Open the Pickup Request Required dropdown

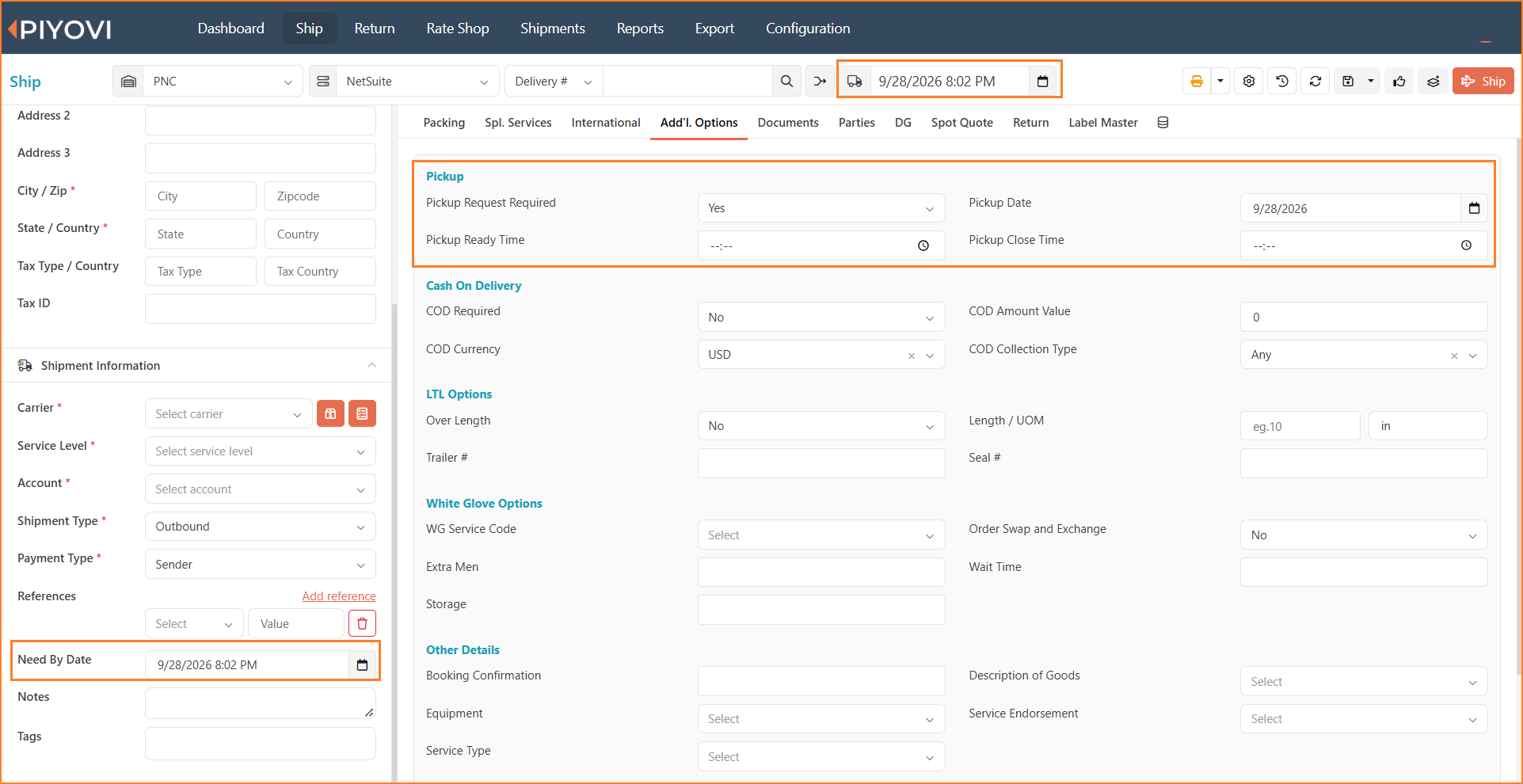click(x=821, y=208)
